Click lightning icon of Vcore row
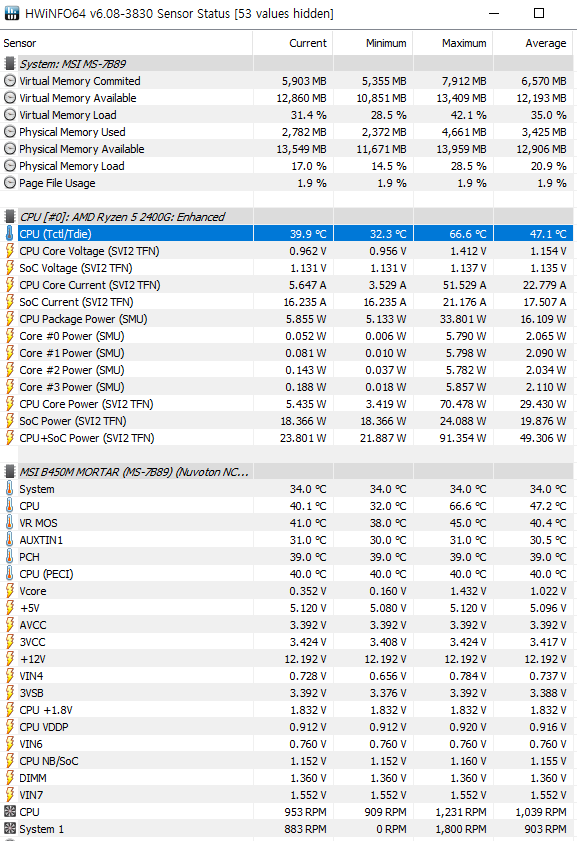 [x=10, y=591]
